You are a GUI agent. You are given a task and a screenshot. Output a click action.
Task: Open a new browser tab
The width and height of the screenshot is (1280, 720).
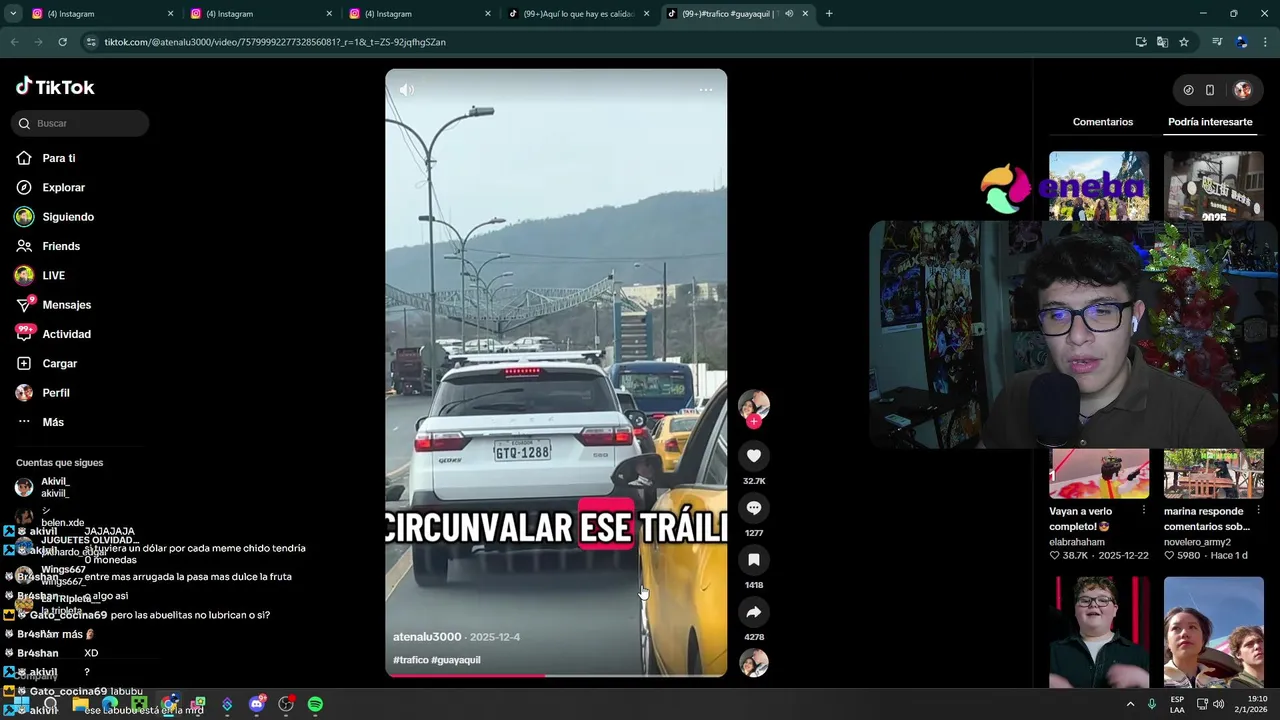pos(829,14)
